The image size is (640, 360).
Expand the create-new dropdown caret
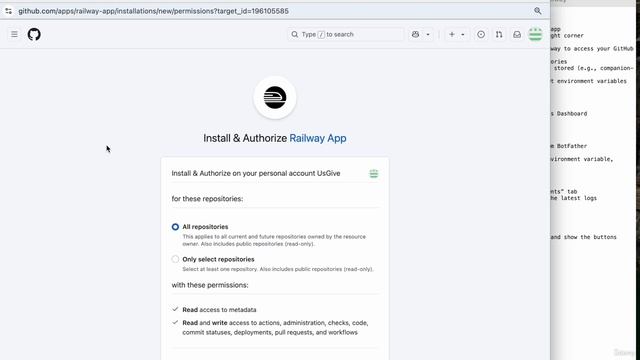(463, 35)
